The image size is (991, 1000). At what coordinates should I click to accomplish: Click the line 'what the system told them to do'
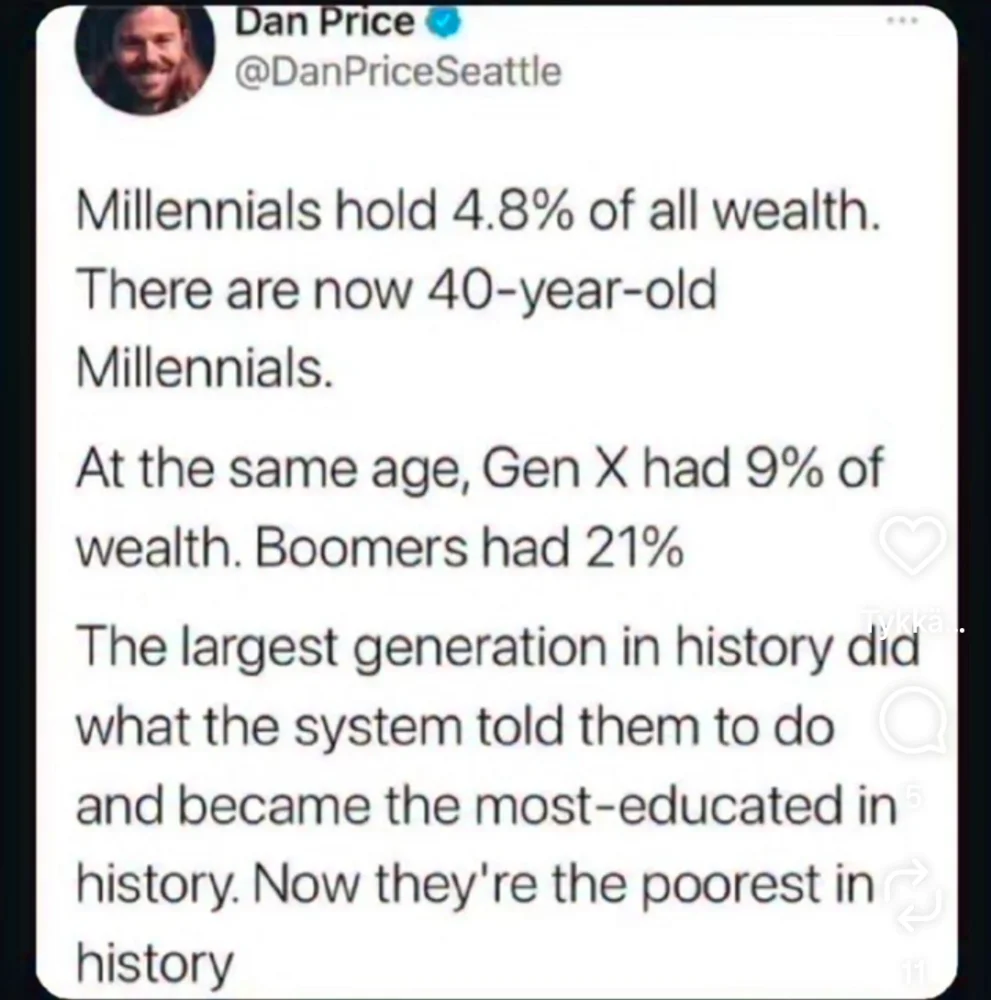[x=455, y=728]
